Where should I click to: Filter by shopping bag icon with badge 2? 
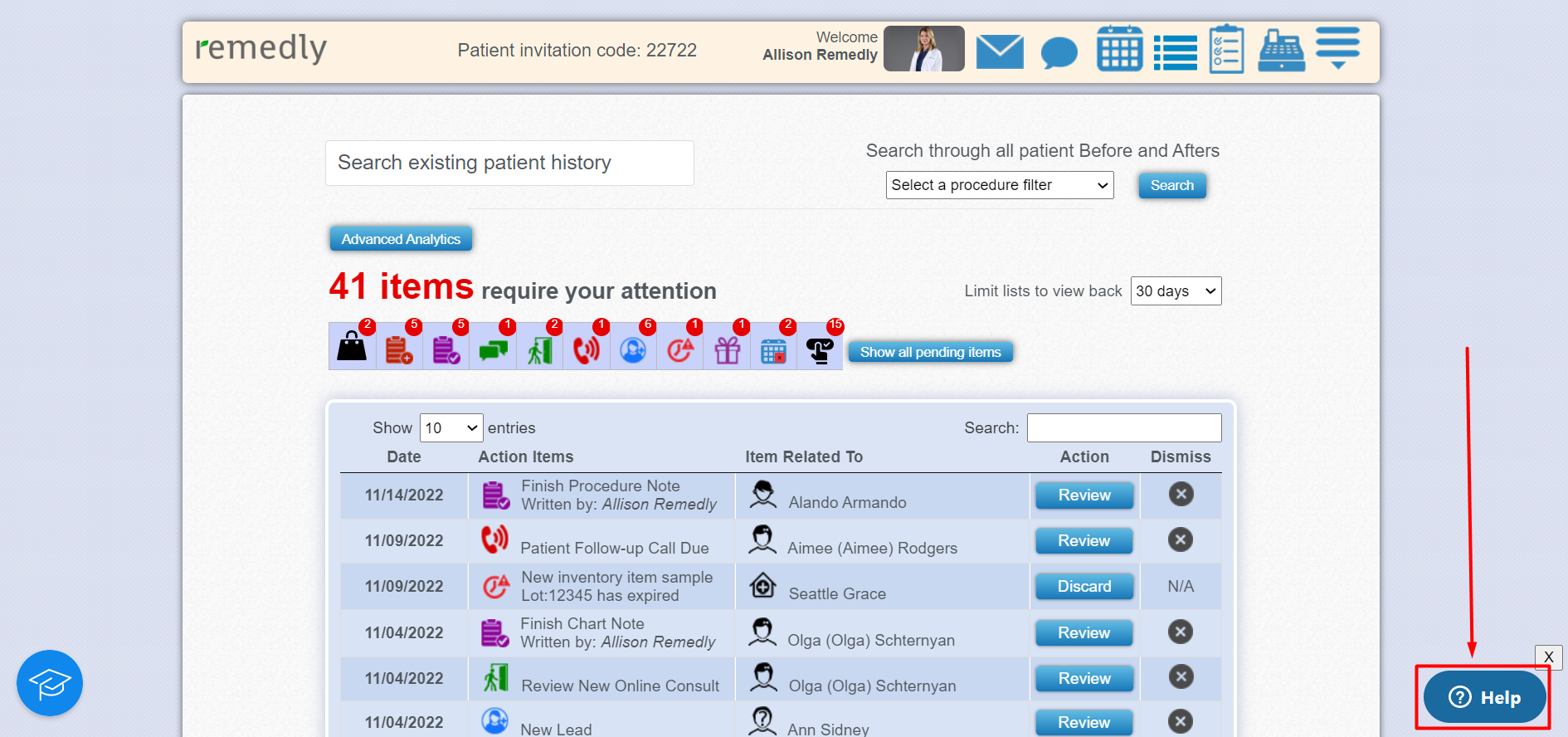tap(352, 347)
